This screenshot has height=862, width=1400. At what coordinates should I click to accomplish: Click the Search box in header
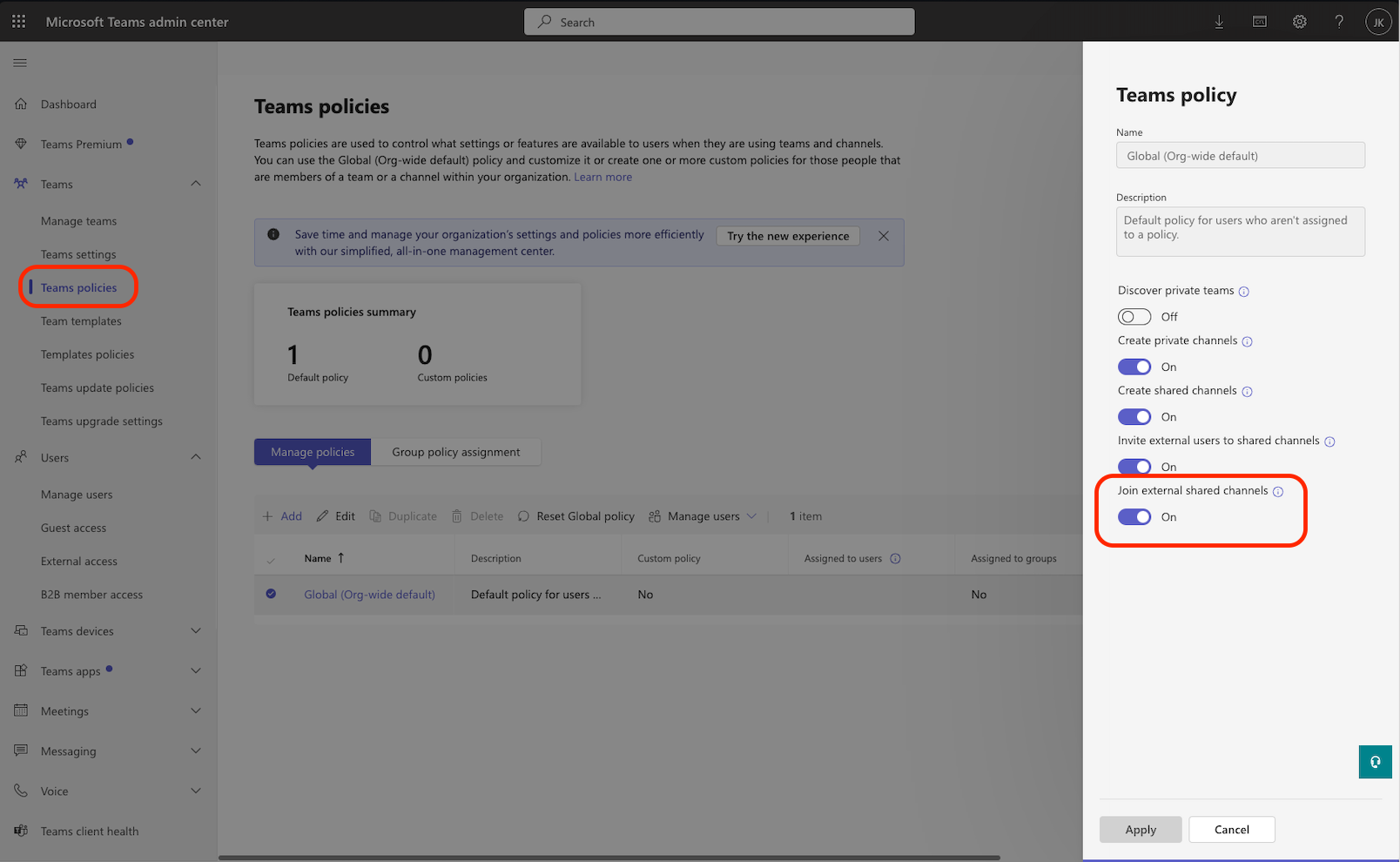click(x=719, y=22)
